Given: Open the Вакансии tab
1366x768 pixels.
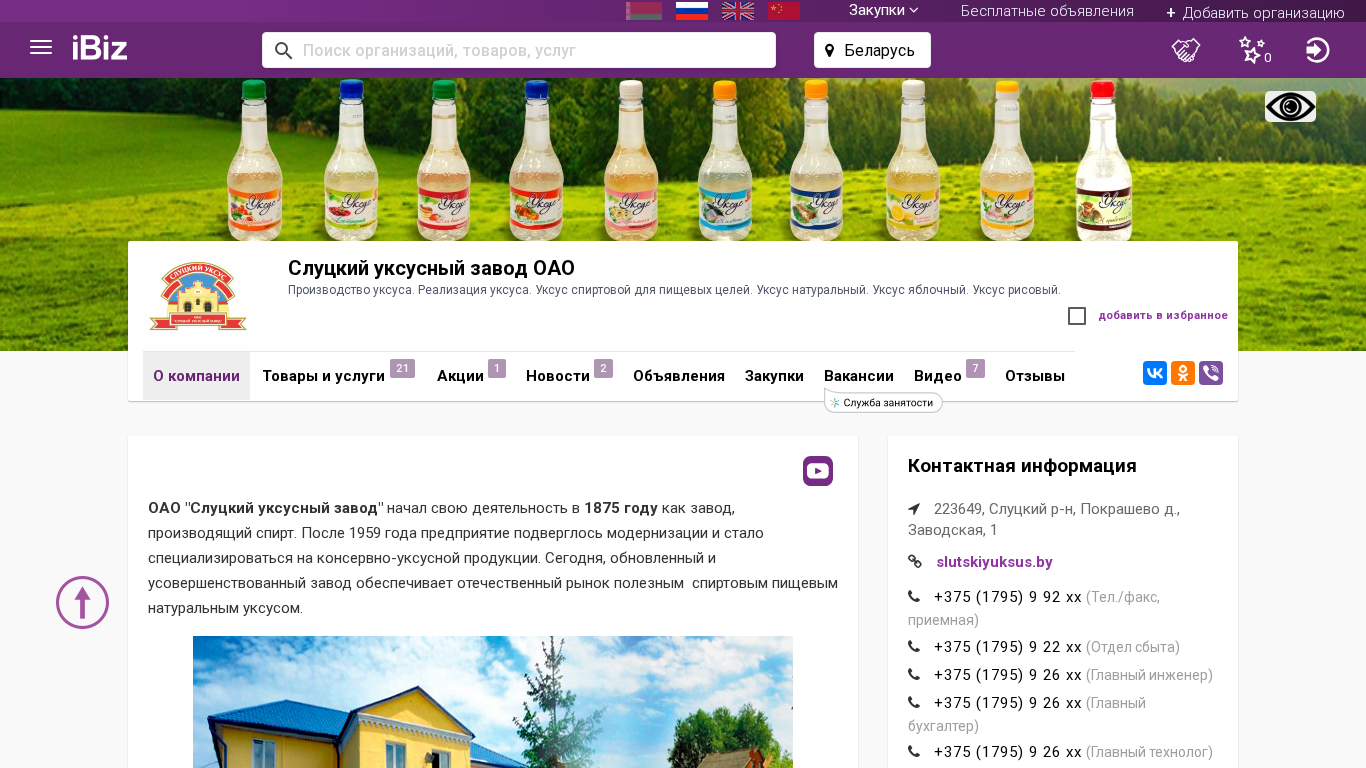Looking at the screenshot, I should (x=859, y=376).
